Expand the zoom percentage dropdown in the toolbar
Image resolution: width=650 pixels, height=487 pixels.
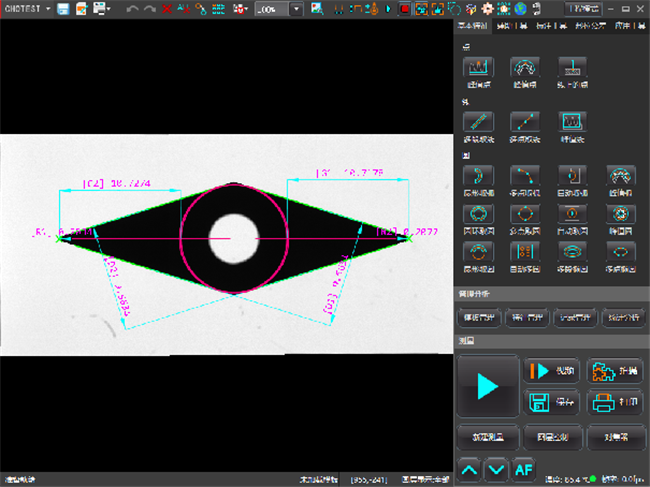[x=297, y=9]
